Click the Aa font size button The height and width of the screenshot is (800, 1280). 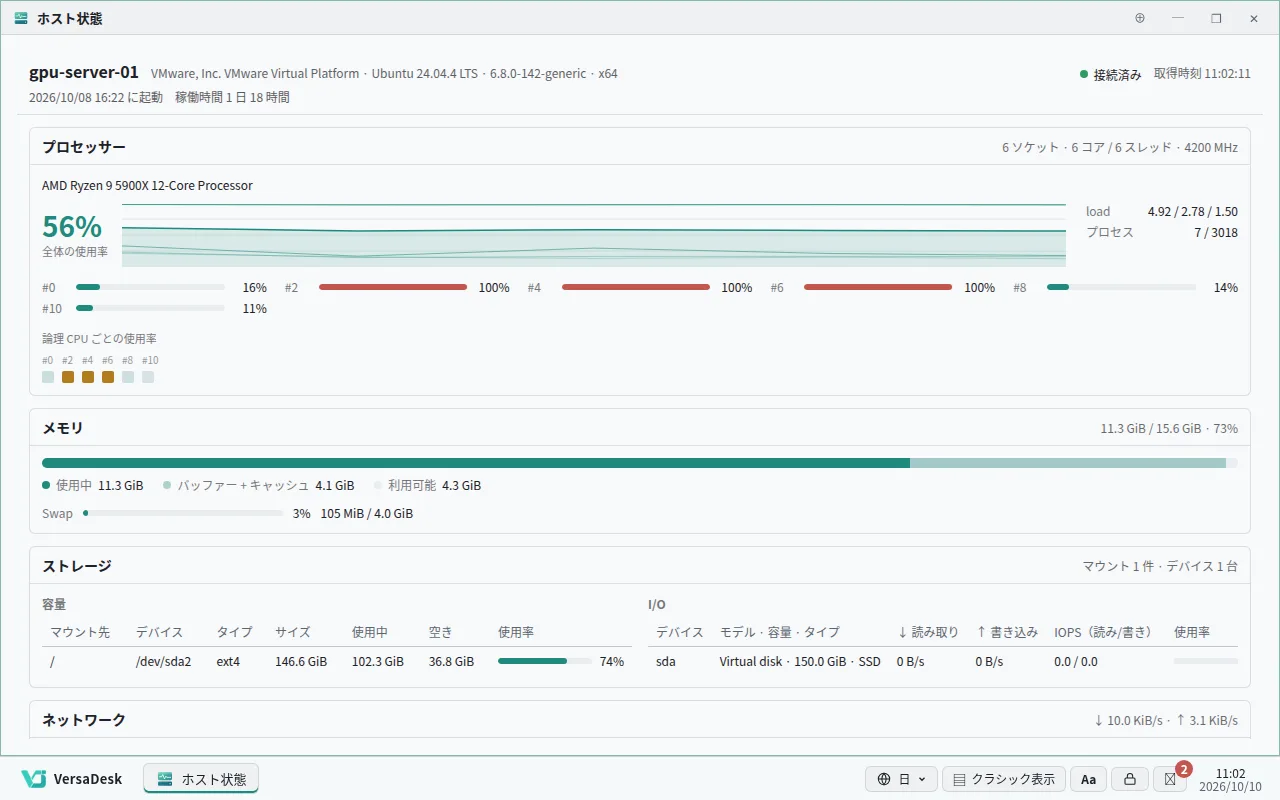1089,779
